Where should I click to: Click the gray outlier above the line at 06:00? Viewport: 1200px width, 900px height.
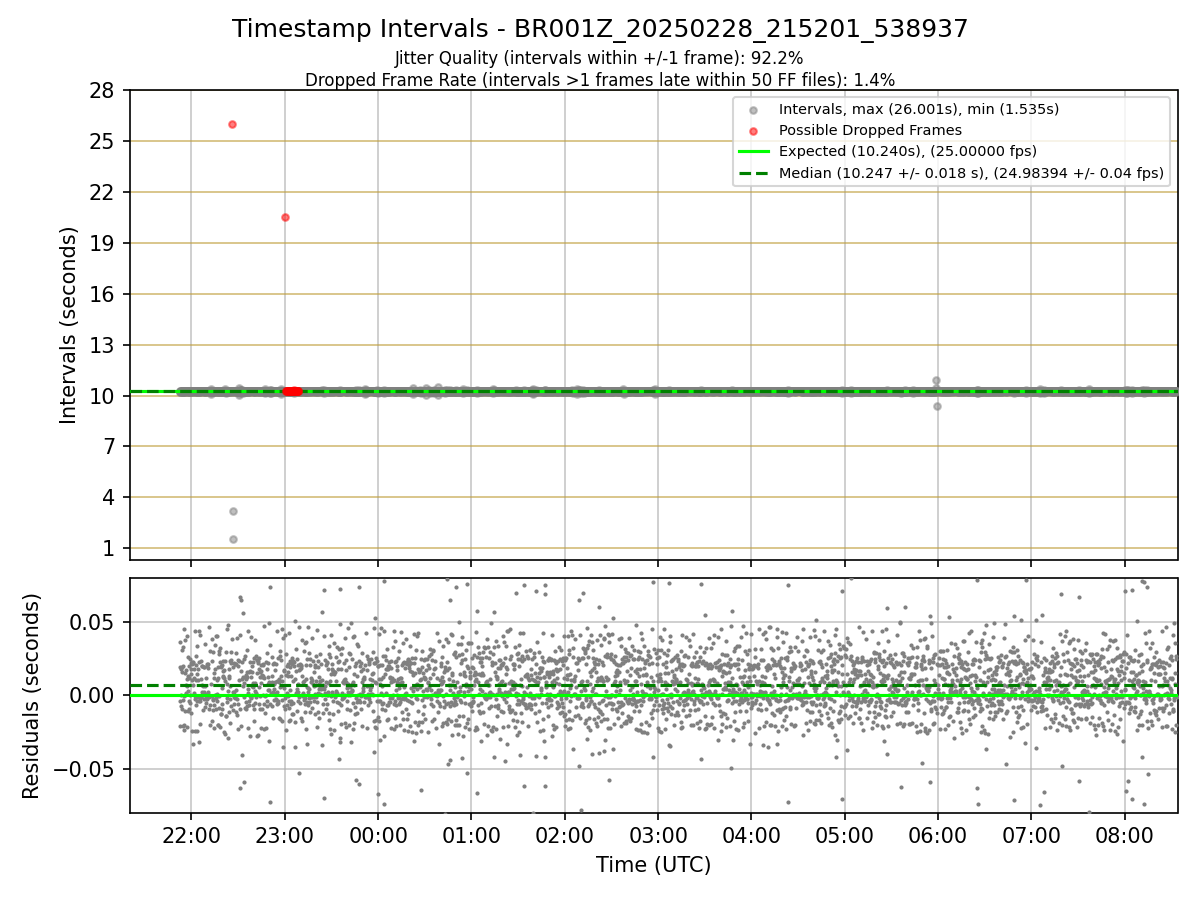[936, 381]
